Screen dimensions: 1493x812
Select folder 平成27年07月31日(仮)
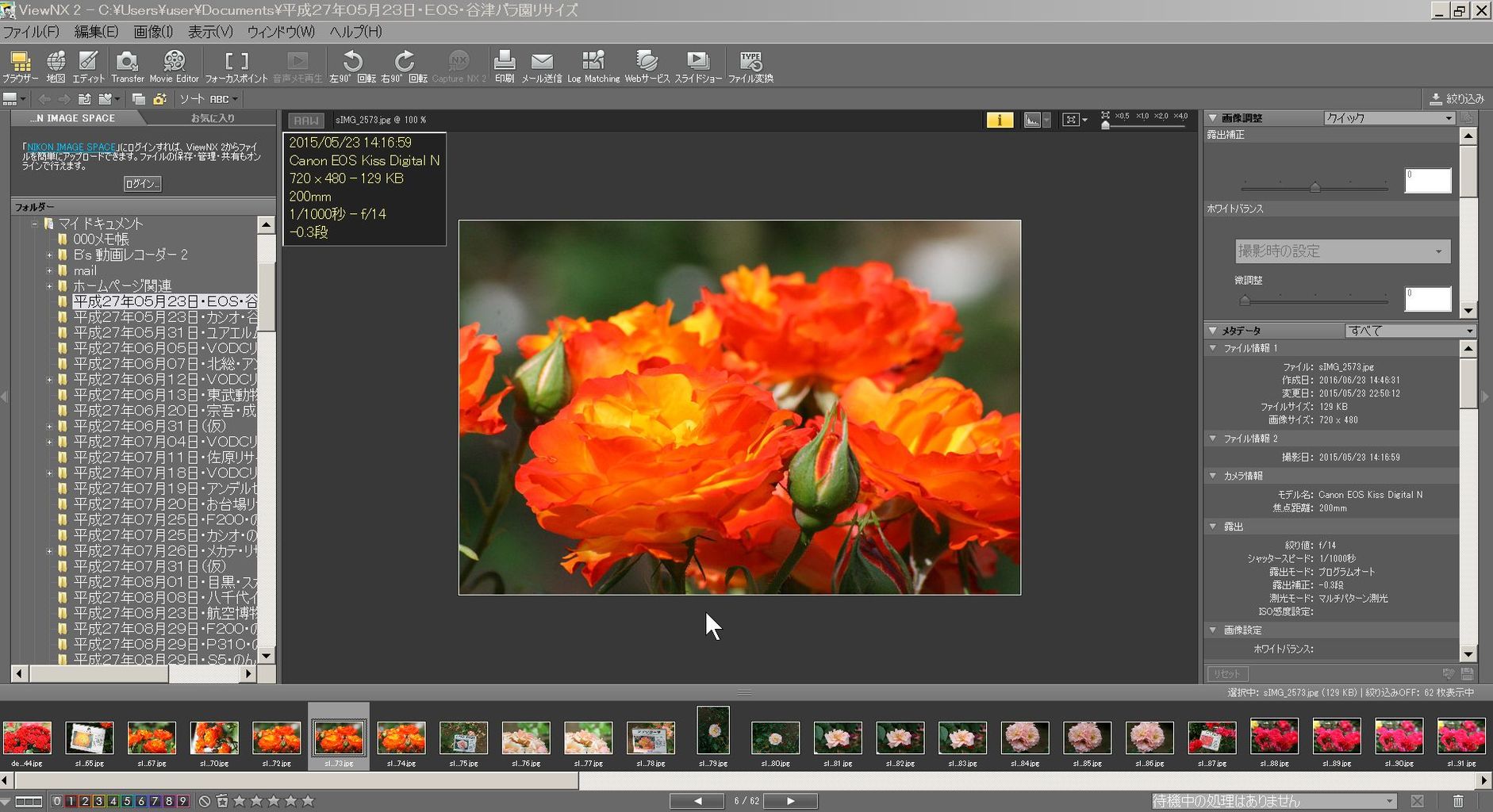click(x=149, y=567)
